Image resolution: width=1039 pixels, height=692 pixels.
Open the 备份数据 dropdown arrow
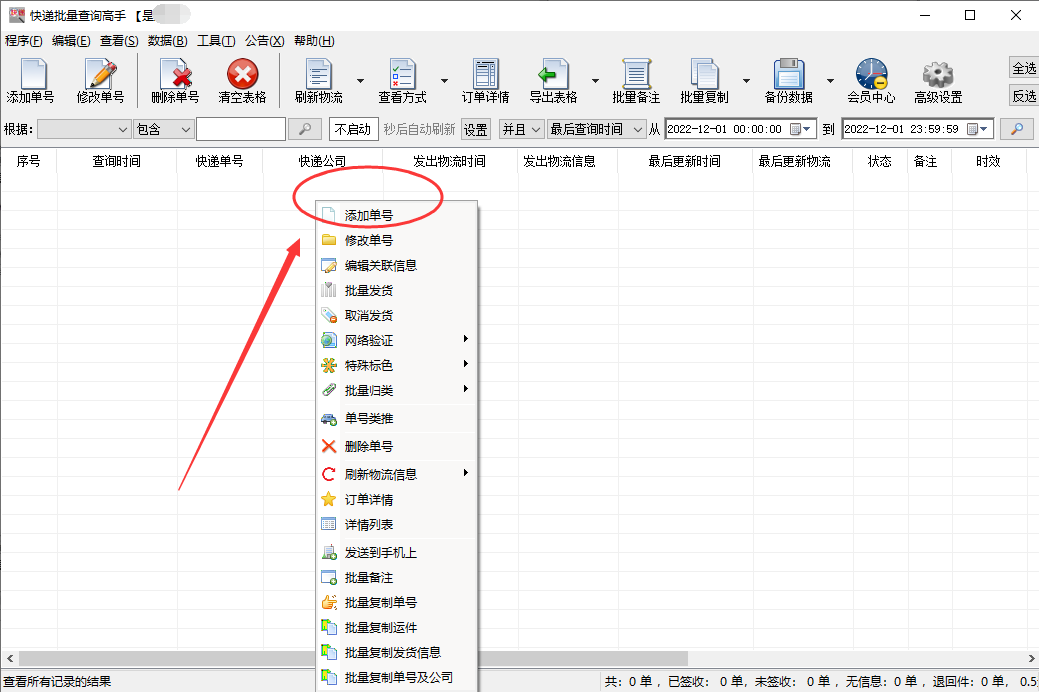click(x=830, y=81)
